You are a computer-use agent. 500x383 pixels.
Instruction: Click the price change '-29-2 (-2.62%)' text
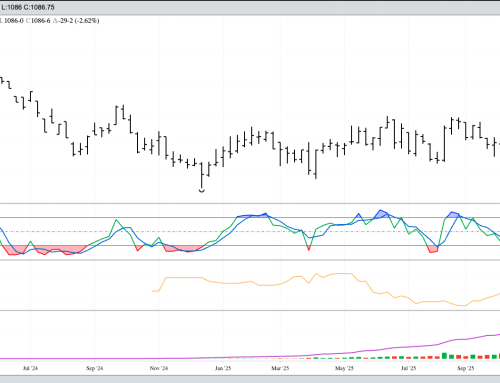[79, 21]
